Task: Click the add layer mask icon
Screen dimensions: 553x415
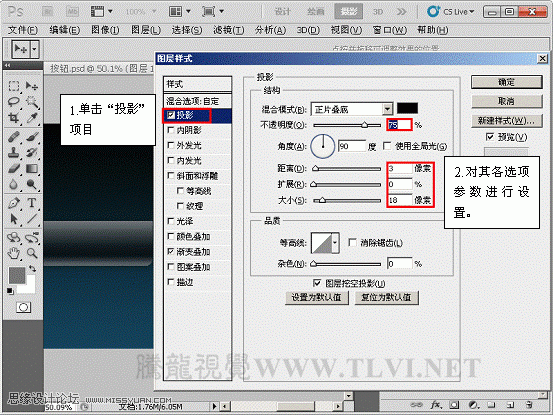Action: pyautogui.click(x=455, y=405)
